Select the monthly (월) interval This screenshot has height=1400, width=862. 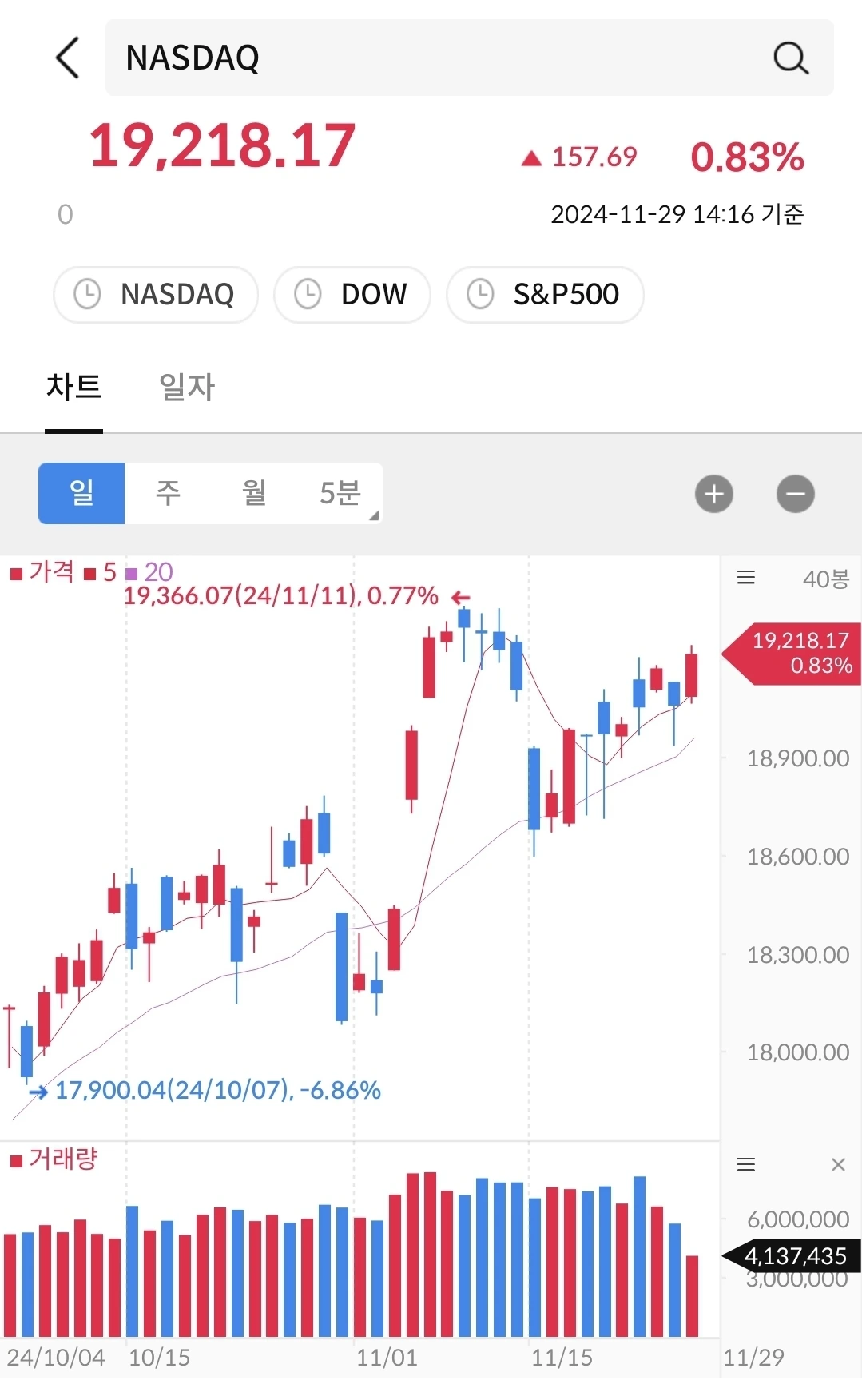coord(254,493)
